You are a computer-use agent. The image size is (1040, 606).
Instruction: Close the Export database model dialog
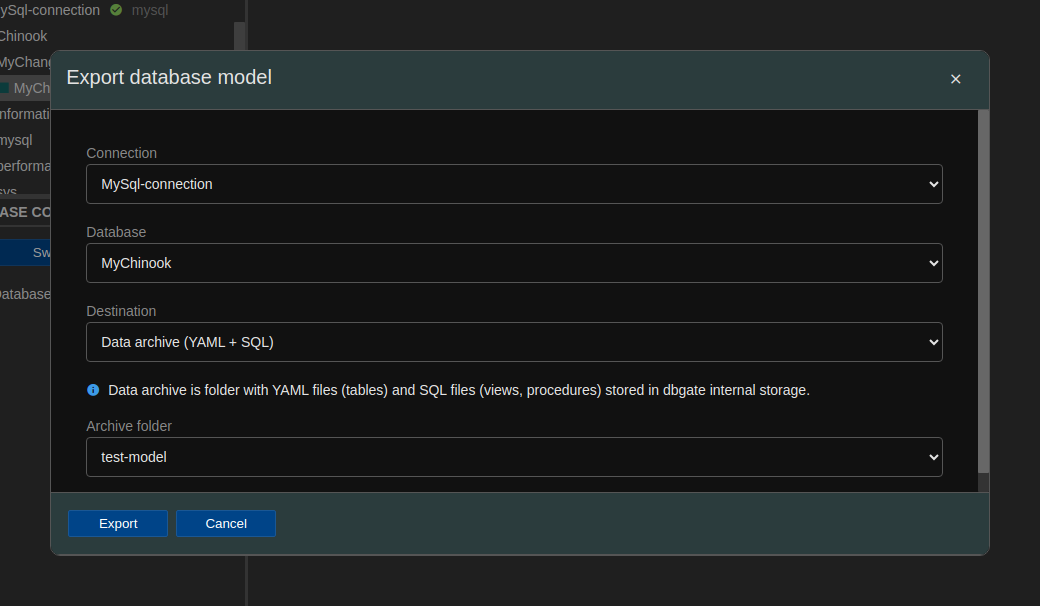coord(955,79)
